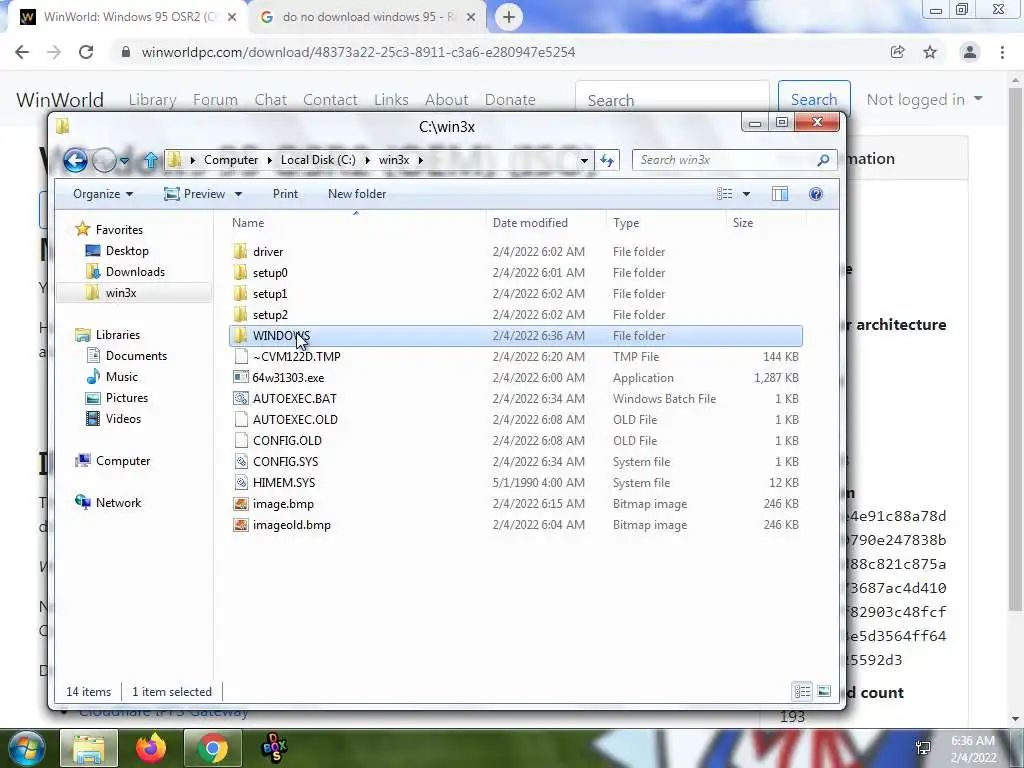Select the 64w31303.exe application file

tap(288, 377)
